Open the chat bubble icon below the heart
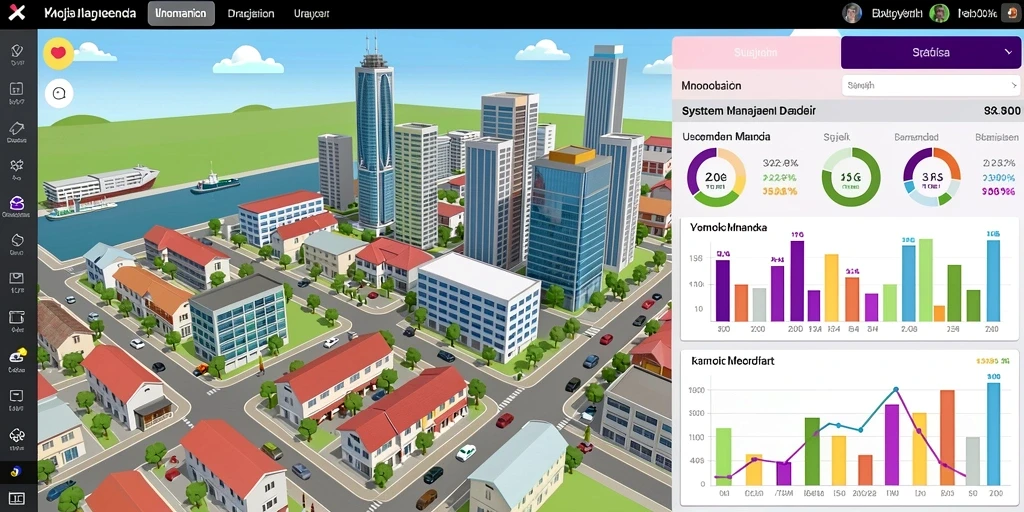The height and width of the screenshot is (512, 1024). point(59,94)
